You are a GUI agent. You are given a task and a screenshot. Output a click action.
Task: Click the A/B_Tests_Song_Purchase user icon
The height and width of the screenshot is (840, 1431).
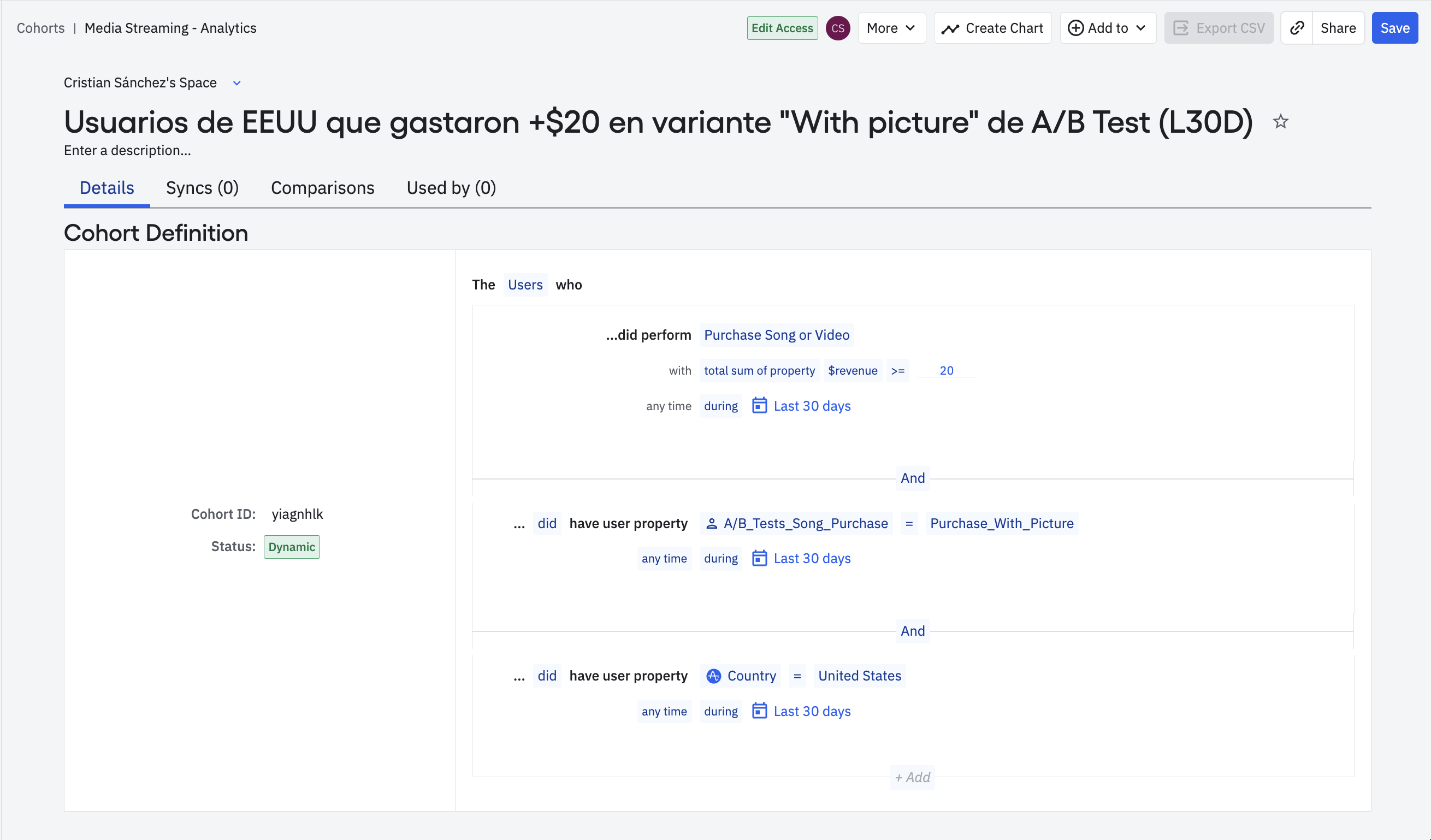coord(711,524)
